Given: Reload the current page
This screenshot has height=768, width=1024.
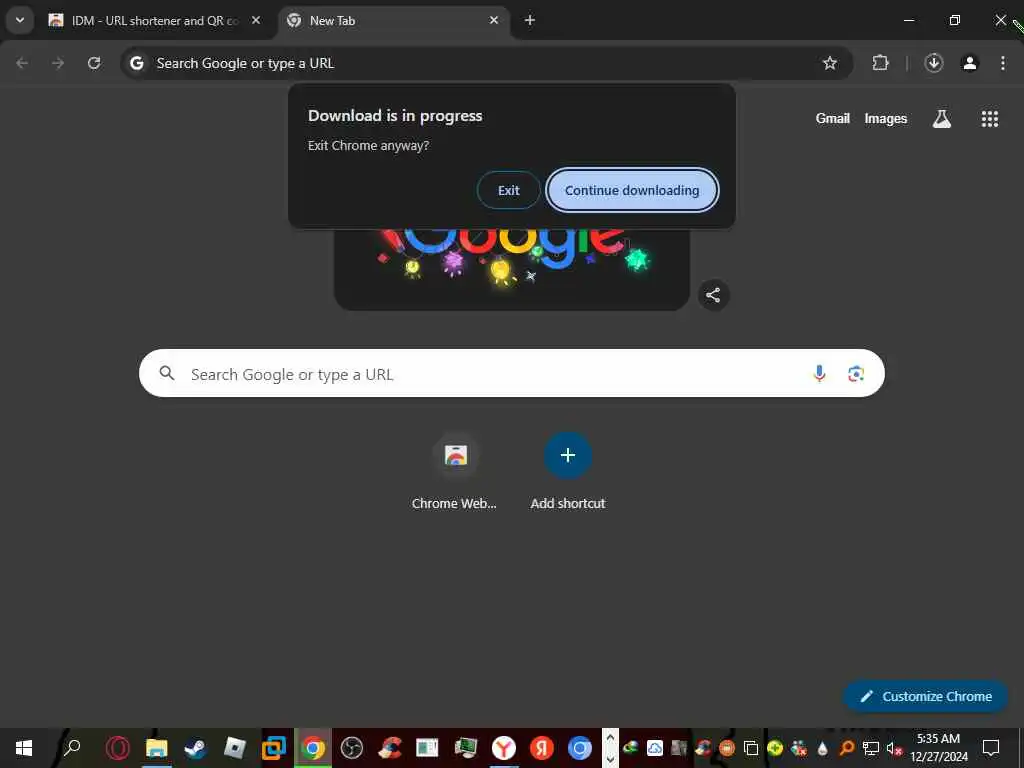Looking at the screenshot, I should click(x=94, y=63).
